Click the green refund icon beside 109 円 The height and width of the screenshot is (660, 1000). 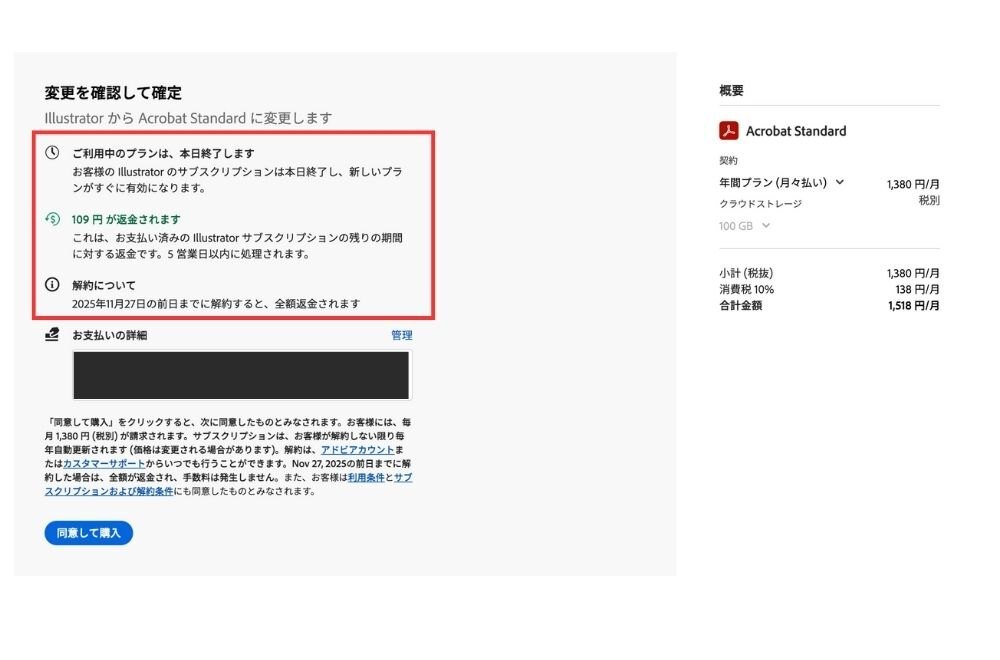coord(52,219)
